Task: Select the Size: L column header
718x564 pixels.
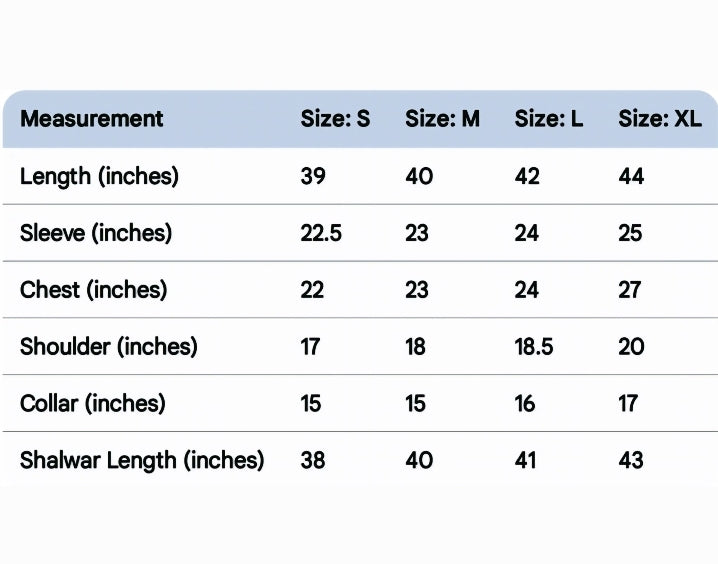Action: click(x=549, y=119)
